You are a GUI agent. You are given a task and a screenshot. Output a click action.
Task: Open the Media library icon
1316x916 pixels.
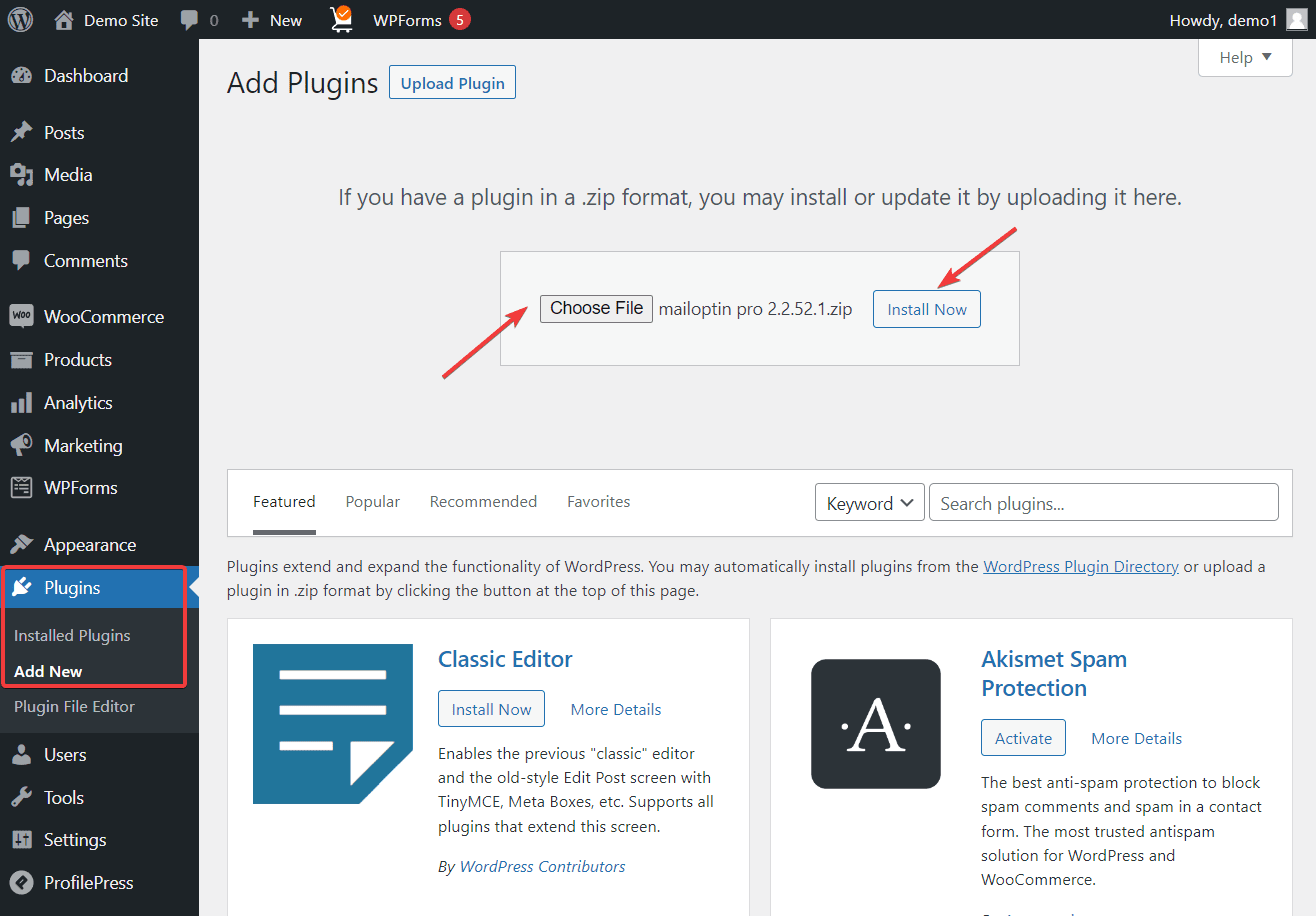[21, 174]
